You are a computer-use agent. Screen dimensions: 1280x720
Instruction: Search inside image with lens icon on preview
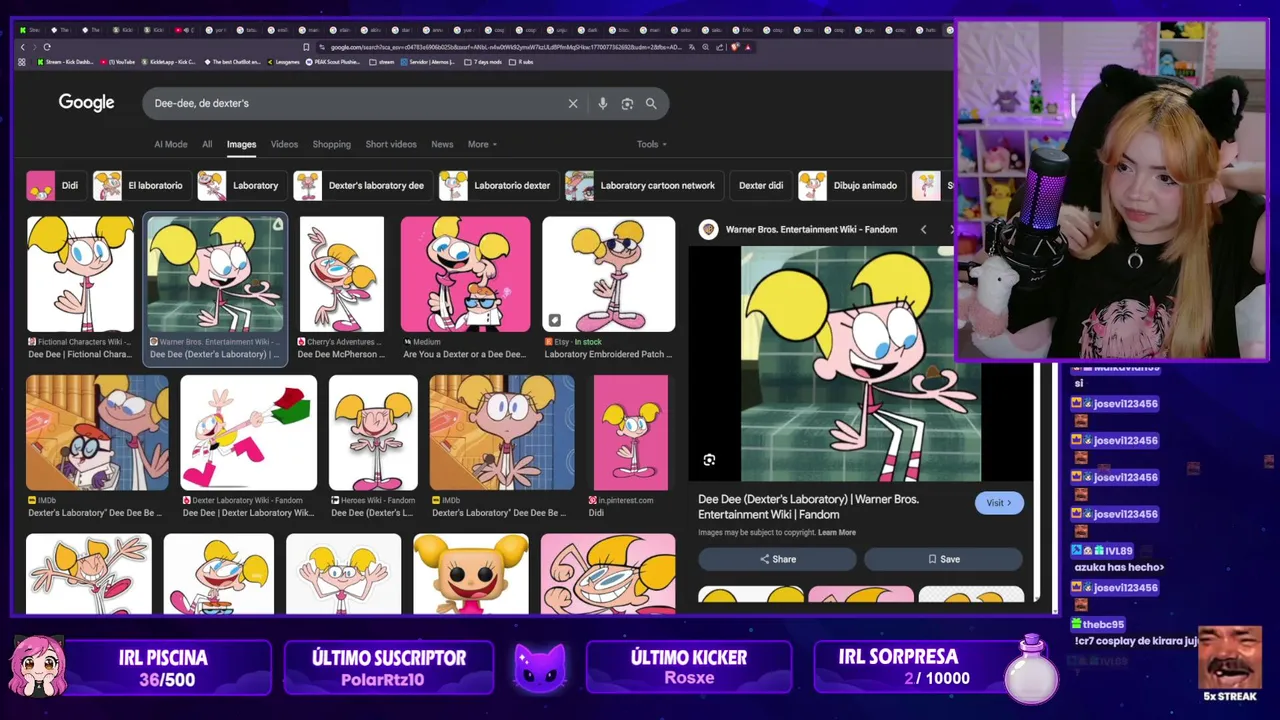point(709,460)
